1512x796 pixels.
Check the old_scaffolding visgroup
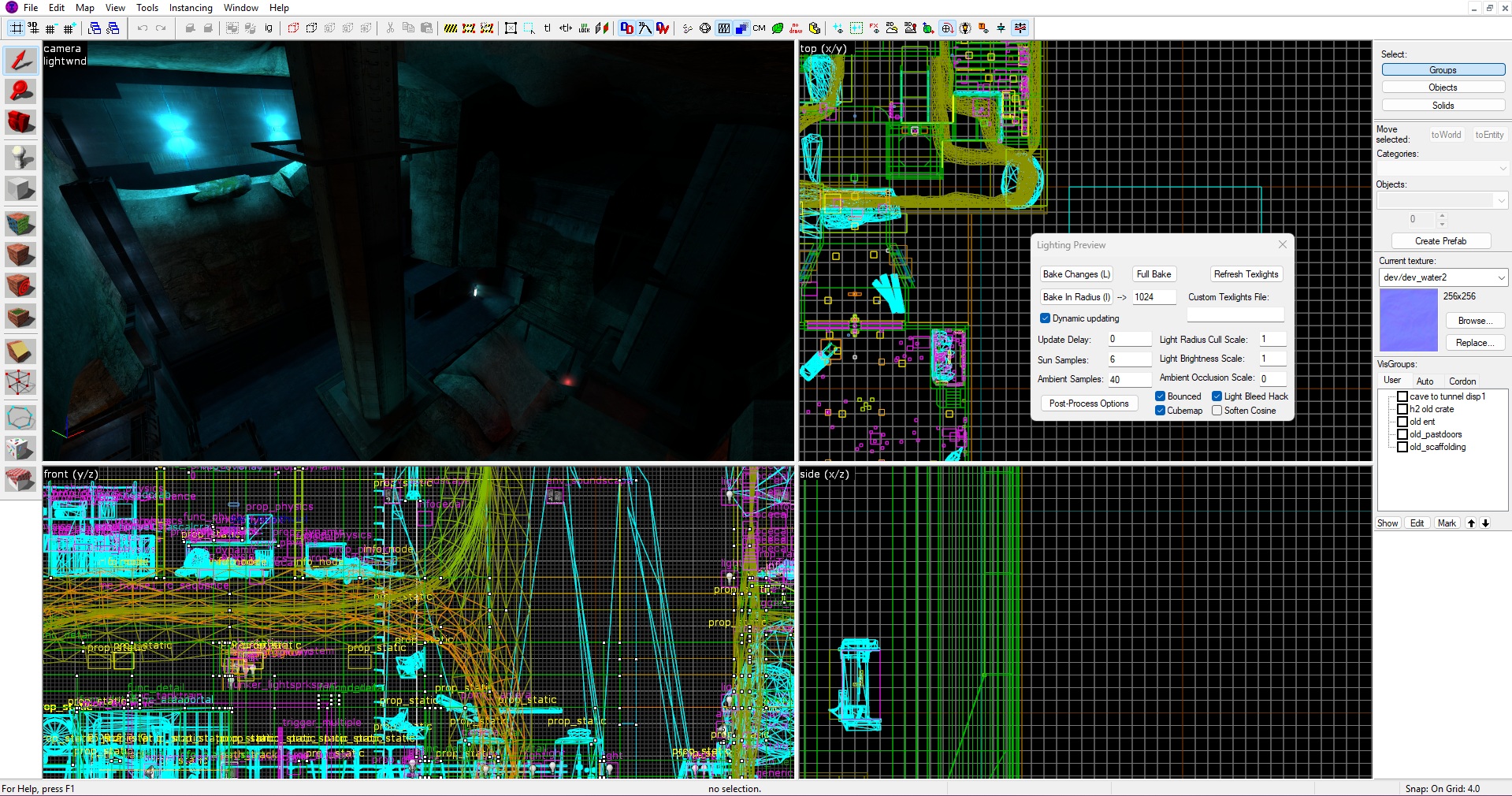(x=1402, y=447)
